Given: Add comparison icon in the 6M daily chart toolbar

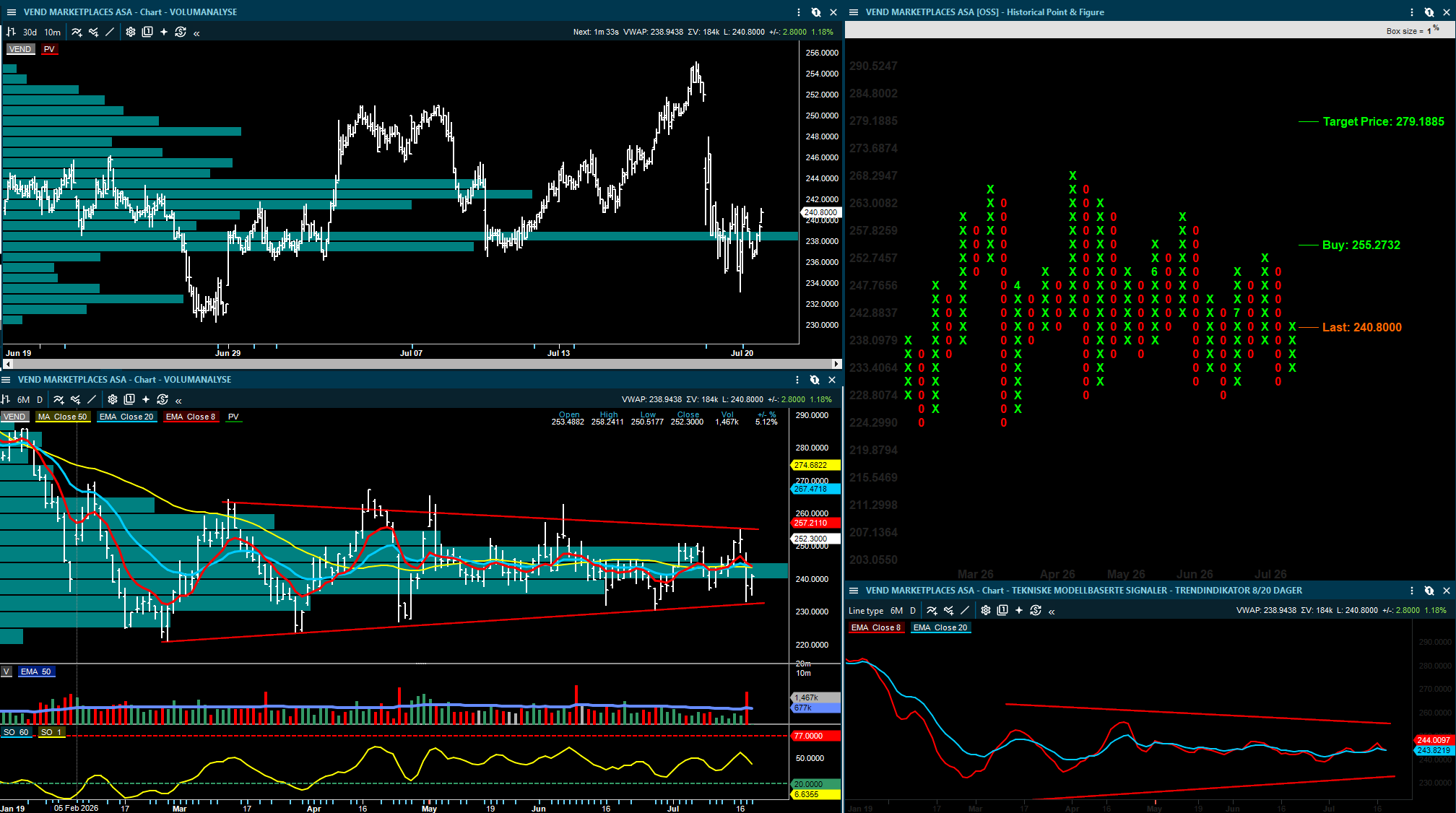Looking at the screenshot, I should point(75,399).
